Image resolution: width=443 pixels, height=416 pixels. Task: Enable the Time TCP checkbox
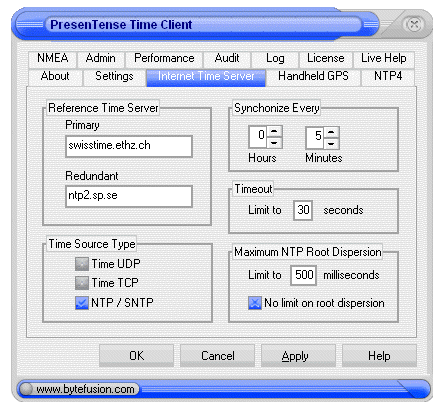(x=82, y=283)
